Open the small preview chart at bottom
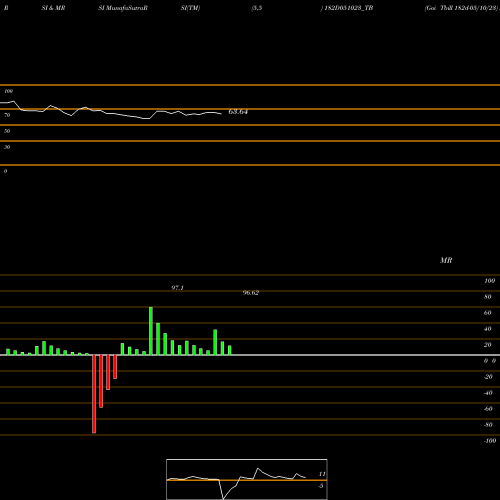This screenshot has width=500, height=500. click(x=247, y=479)
